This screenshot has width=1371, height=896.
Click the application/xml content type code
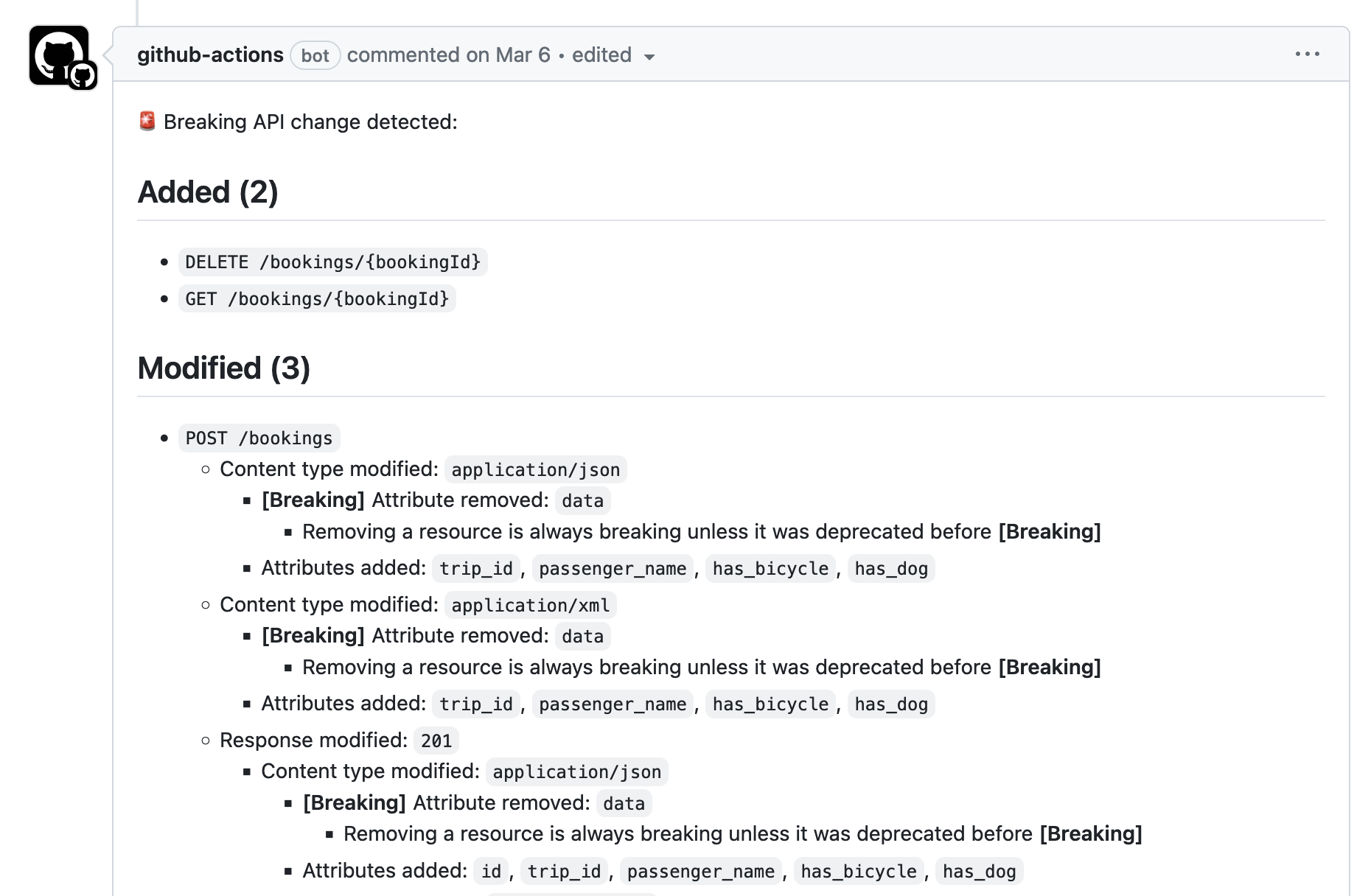point(530,606)
